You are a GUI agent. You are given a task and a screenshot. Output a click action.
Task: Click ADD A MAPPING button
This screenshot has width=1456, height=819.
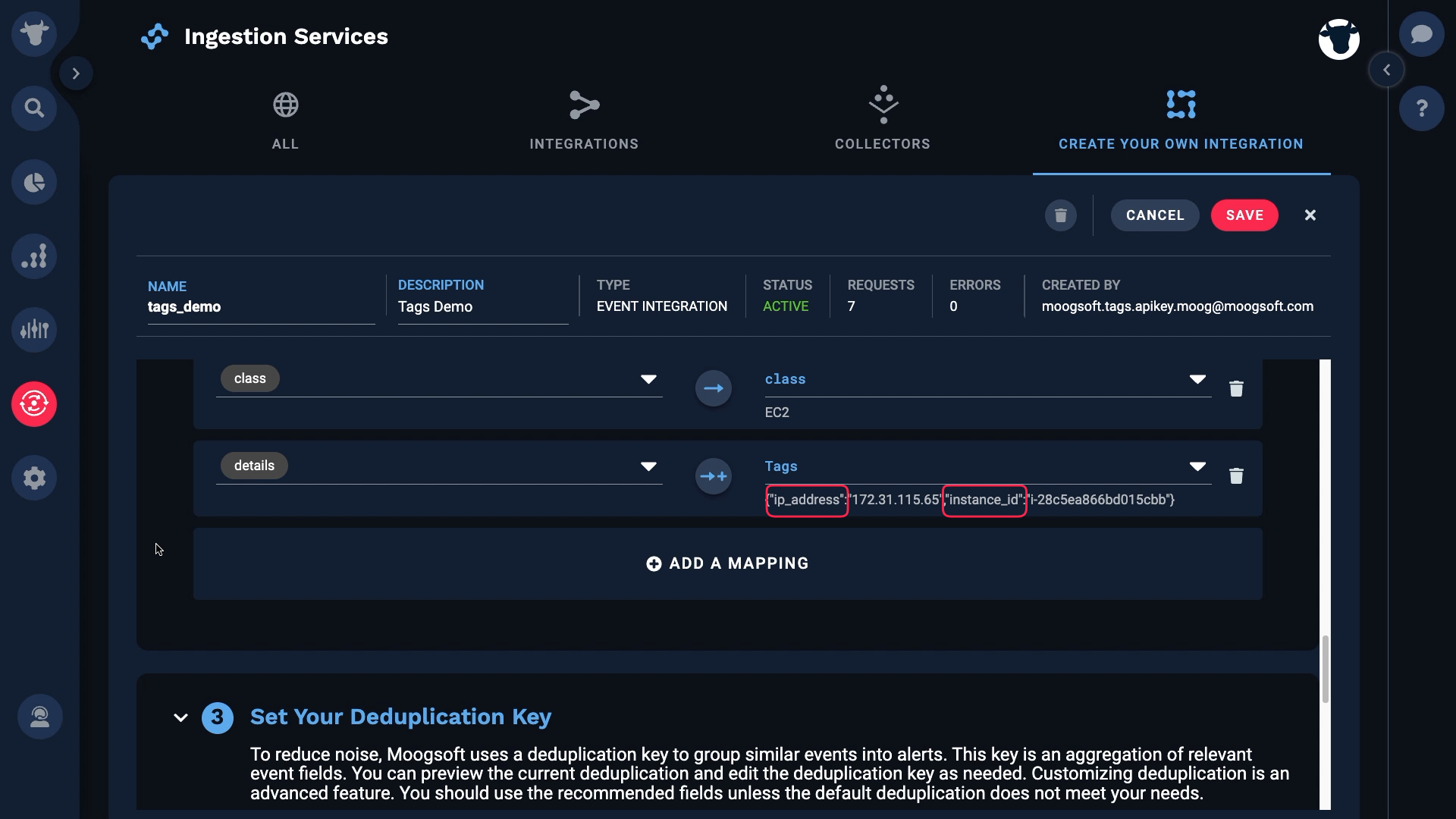(727, 563)
